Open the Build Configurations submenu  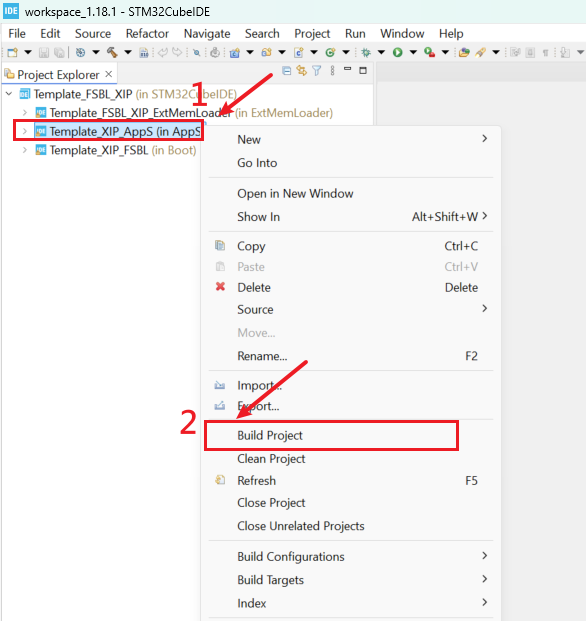(350, 556)
